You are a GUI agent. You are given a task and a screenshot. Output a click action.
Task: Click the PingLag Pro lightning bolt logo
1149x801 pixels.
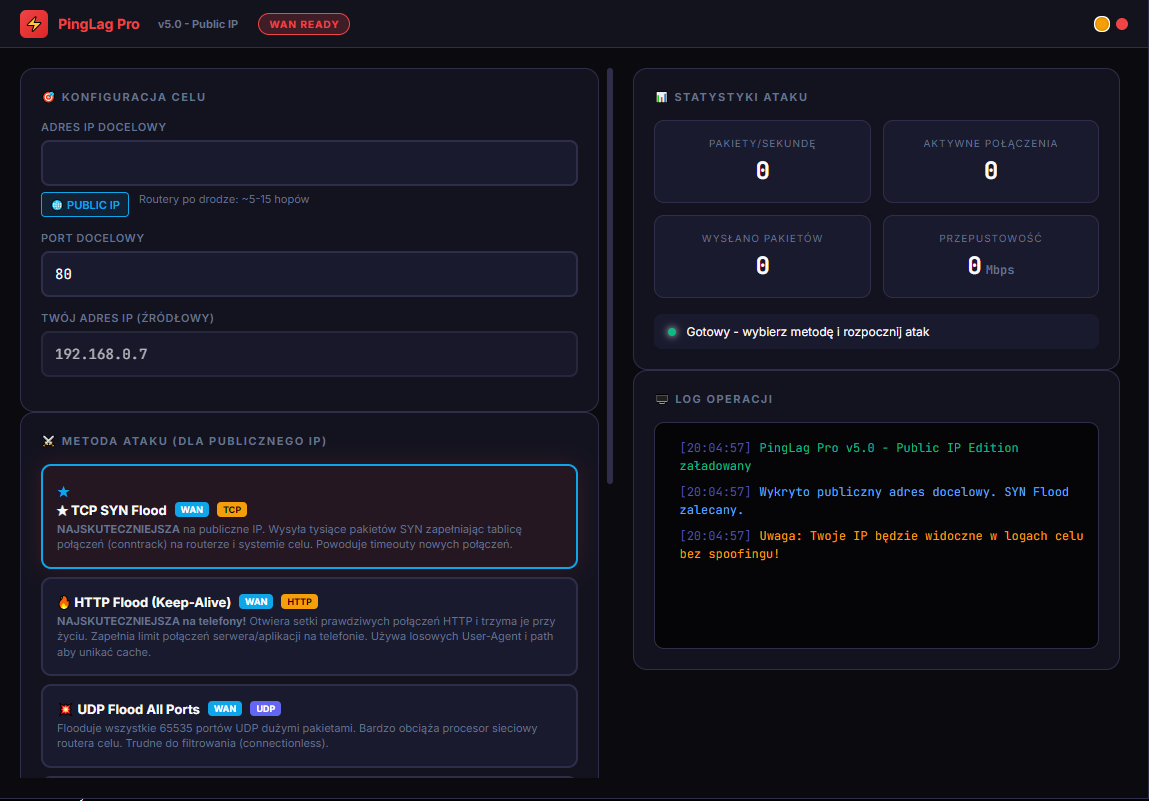(34, 24)
